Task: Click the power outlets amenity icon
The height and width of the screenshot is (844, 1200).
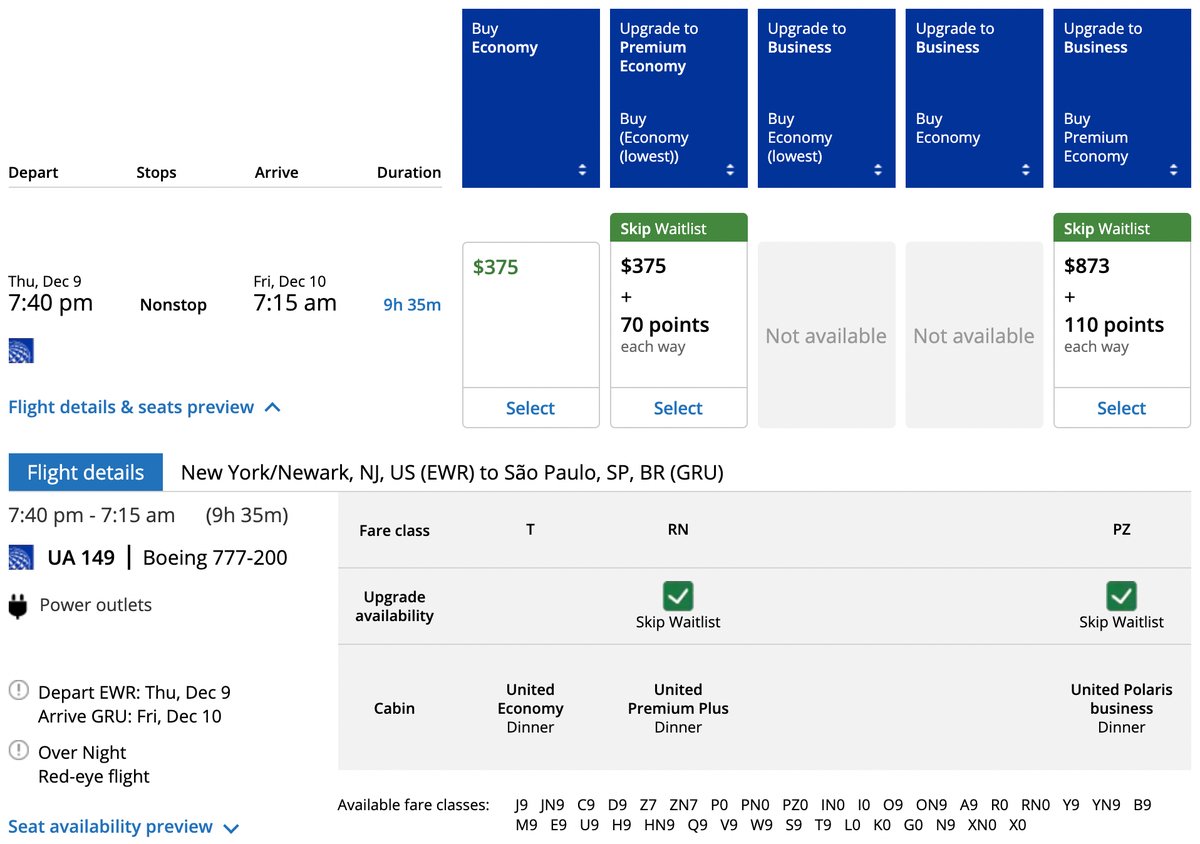Action: (20, 604)
